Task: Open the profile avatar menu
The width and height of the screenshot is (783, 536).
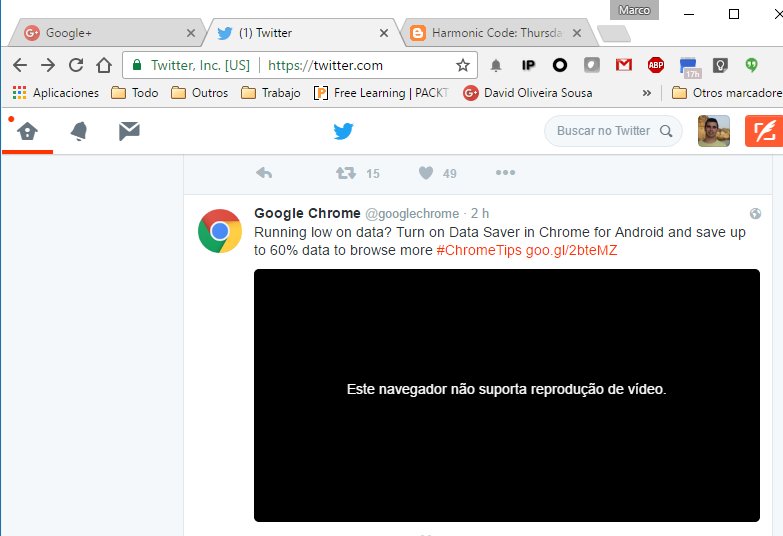Action: [x=714, y=131]
